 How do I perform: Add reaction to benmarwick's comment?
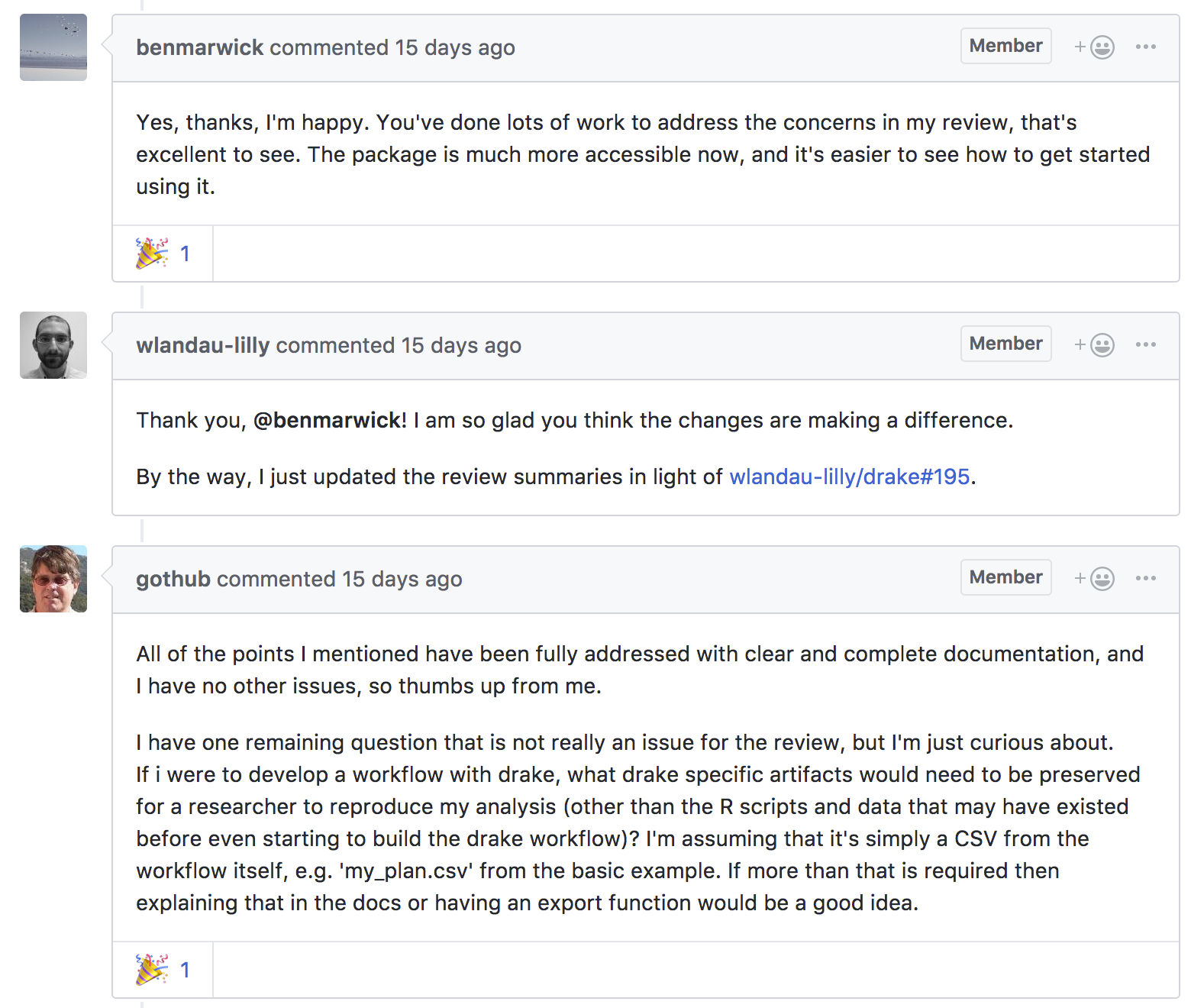click(x=1095, y=47)
